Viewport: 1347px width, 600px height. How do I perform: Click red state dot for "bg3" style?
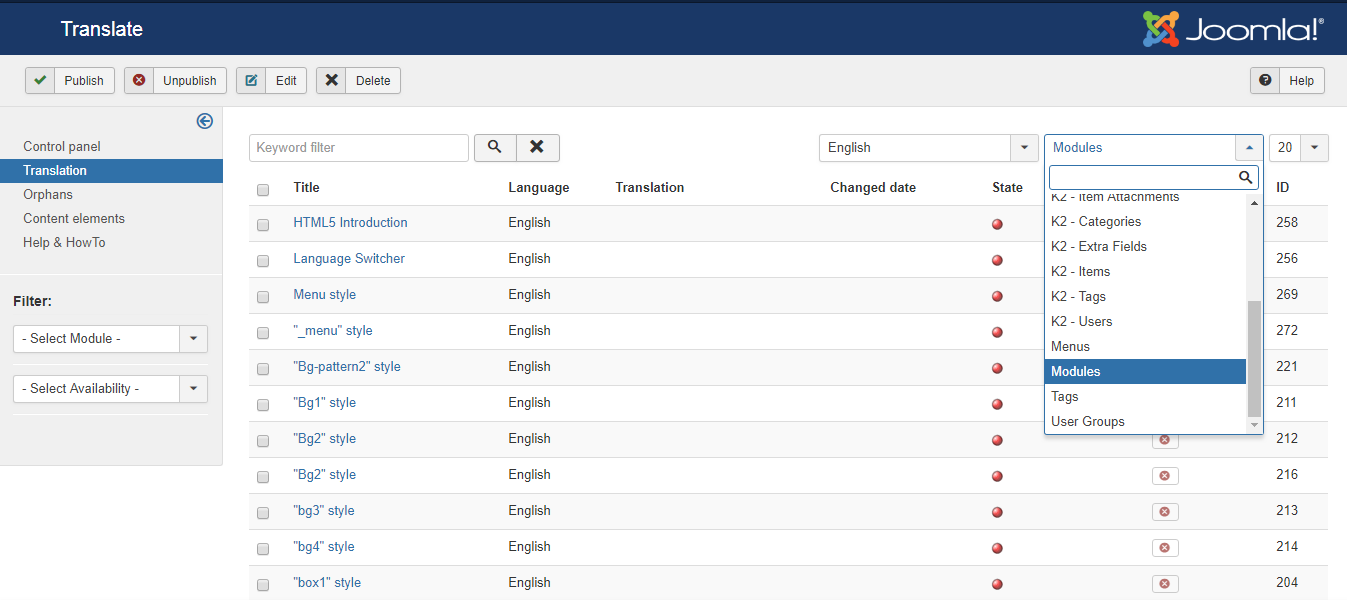pyautogui.click(x=997, y=512)
